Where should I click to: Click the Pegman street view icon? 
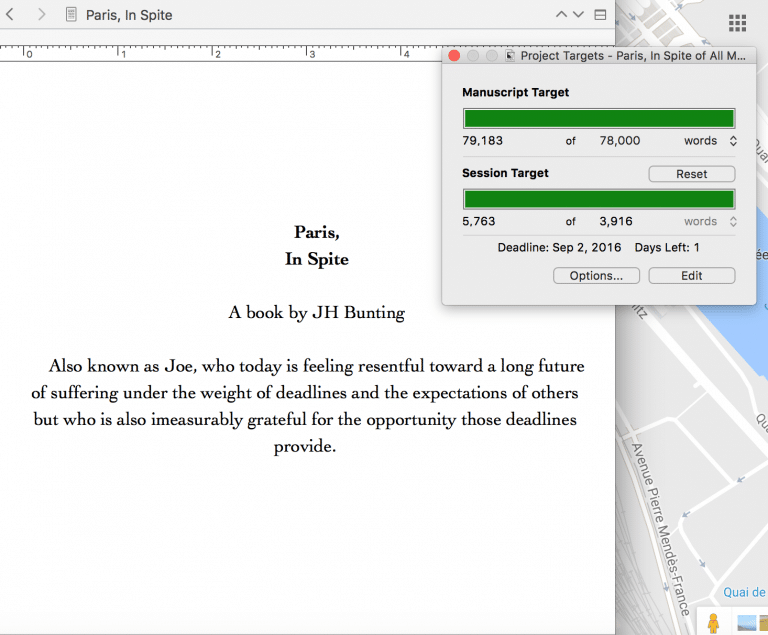tap(714, 623)
